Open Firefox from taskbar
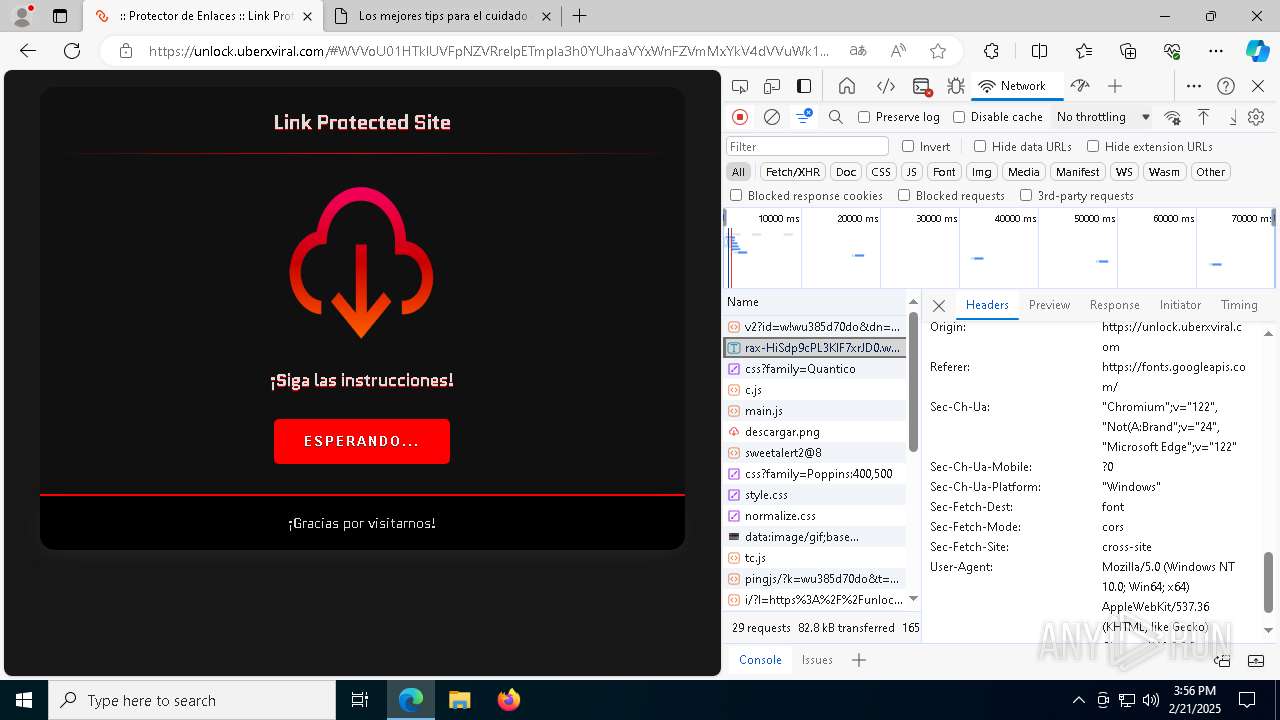 point(509,700)
